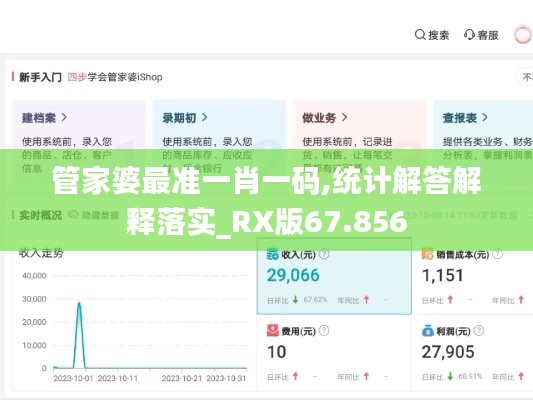Click the 收入 stacked coins icon
533x400 pixels.
coord(272,254)
